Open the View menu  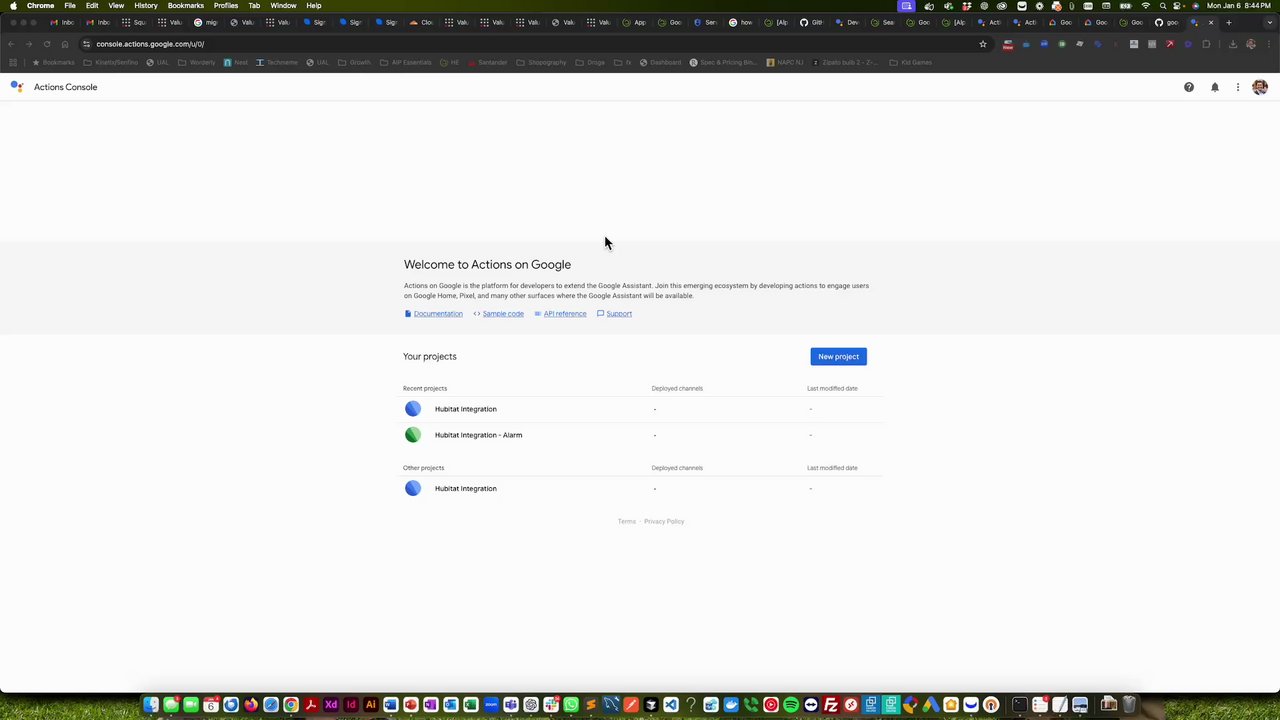(116, 6)
